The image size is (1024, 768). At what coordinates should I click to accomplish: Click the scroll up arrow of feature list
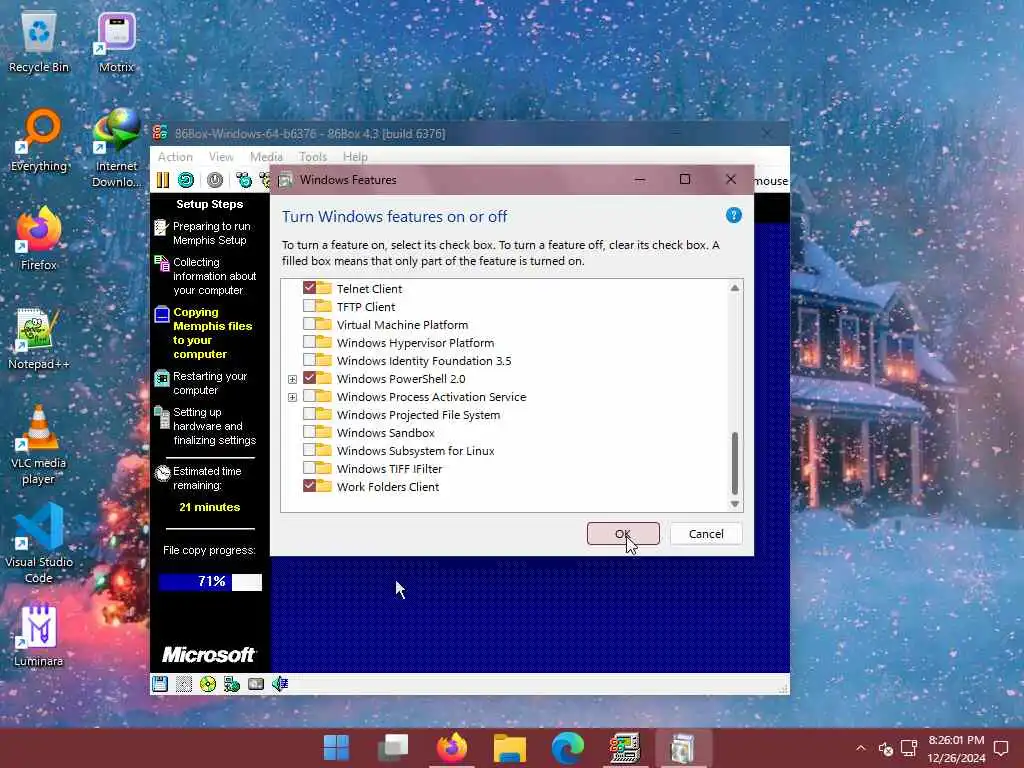click(x=735, y=288)
